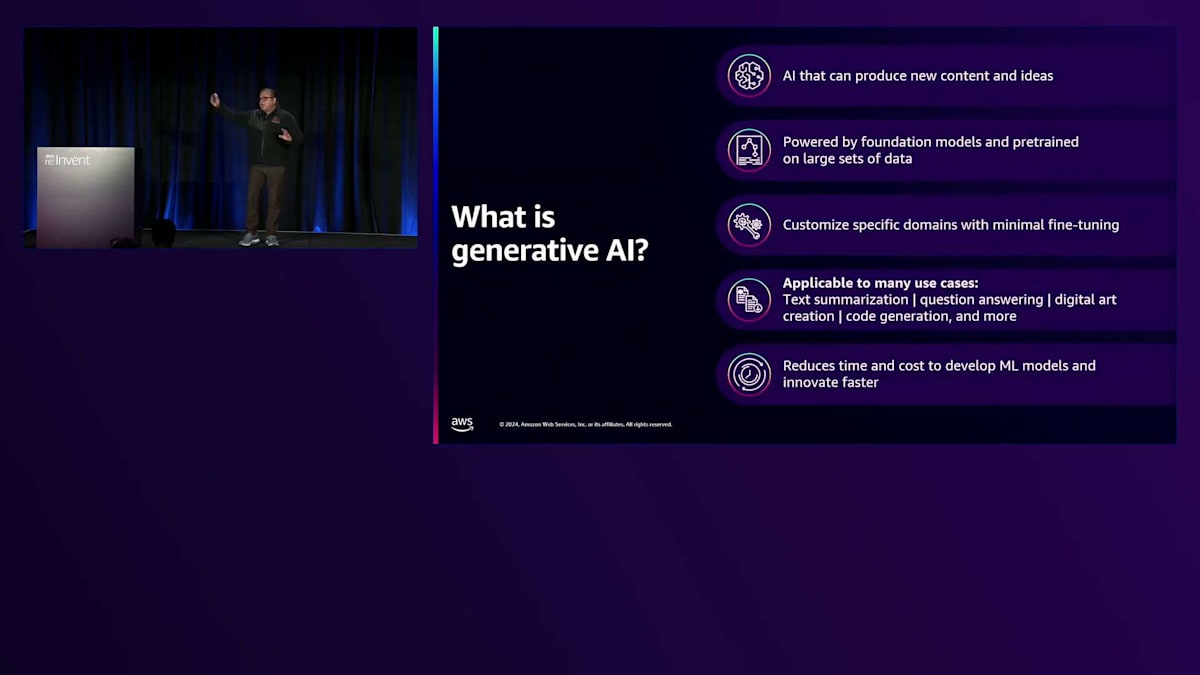Click the foundation model icon beside 'Powered by foundation models'

749,150
